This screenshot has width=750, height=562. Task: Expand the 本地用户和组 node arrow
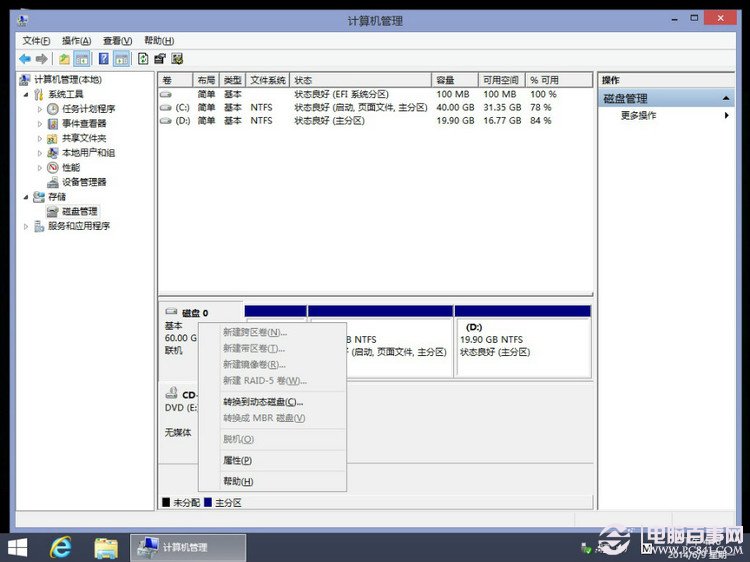(40, 153)
